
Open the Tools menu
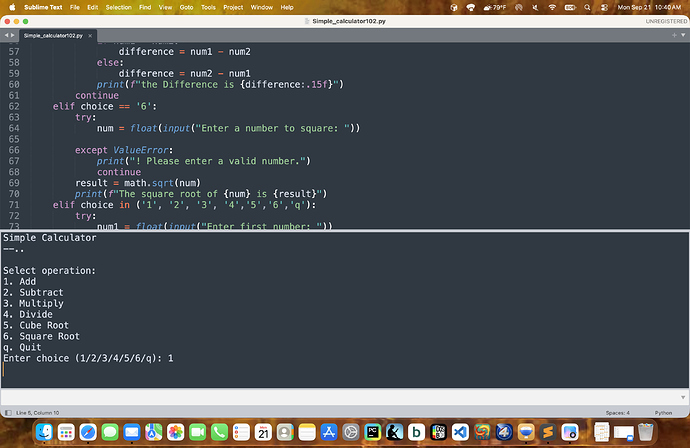(208, 7)
